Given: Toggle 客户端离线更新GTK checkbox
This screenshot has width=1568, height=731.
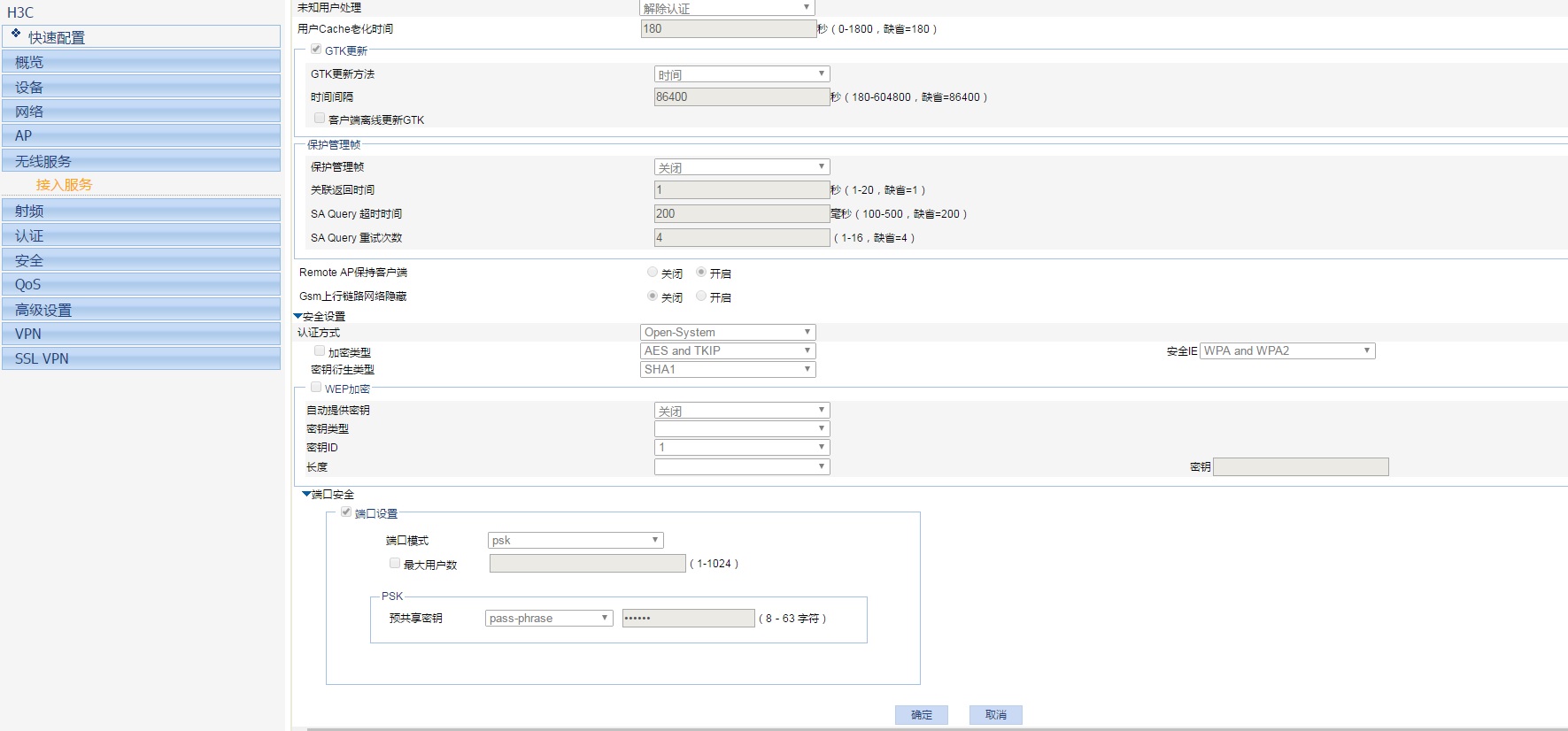Looking at the screenshot, I should coord(320,119).
